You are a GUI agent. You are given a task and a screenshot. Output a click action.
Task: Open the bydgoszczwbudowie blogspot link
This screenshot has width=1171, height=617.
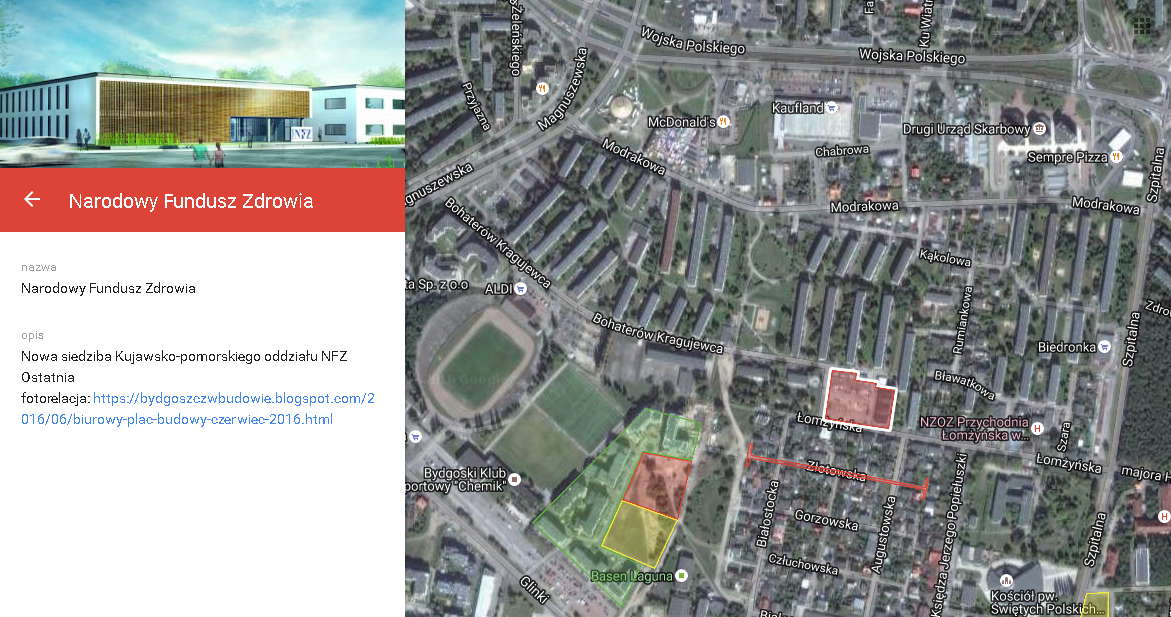[x=198, y=409]
